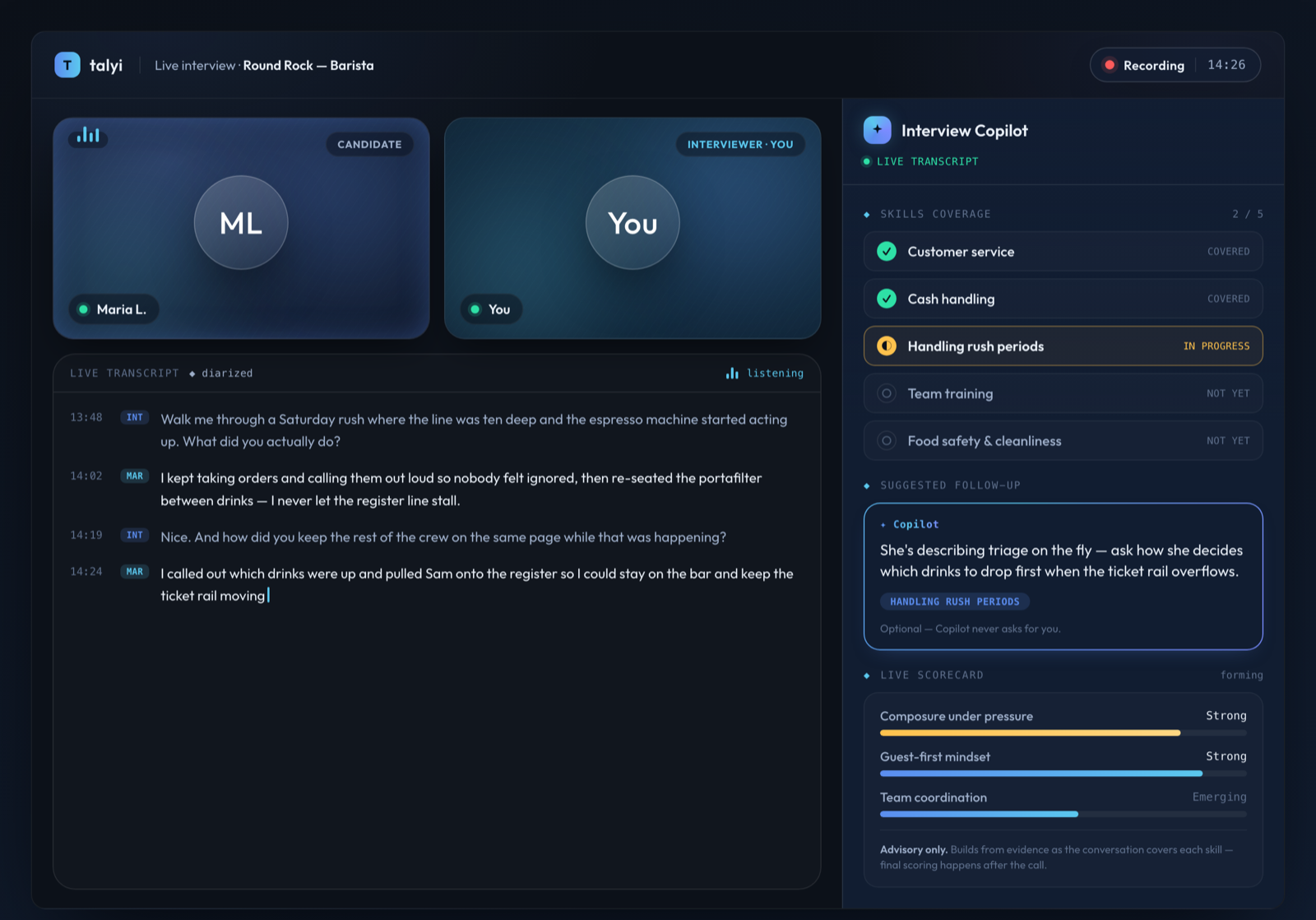Click the audio level bars on the candidate tile
Screen dimensions: 1316x920
(x=88, y=135)
